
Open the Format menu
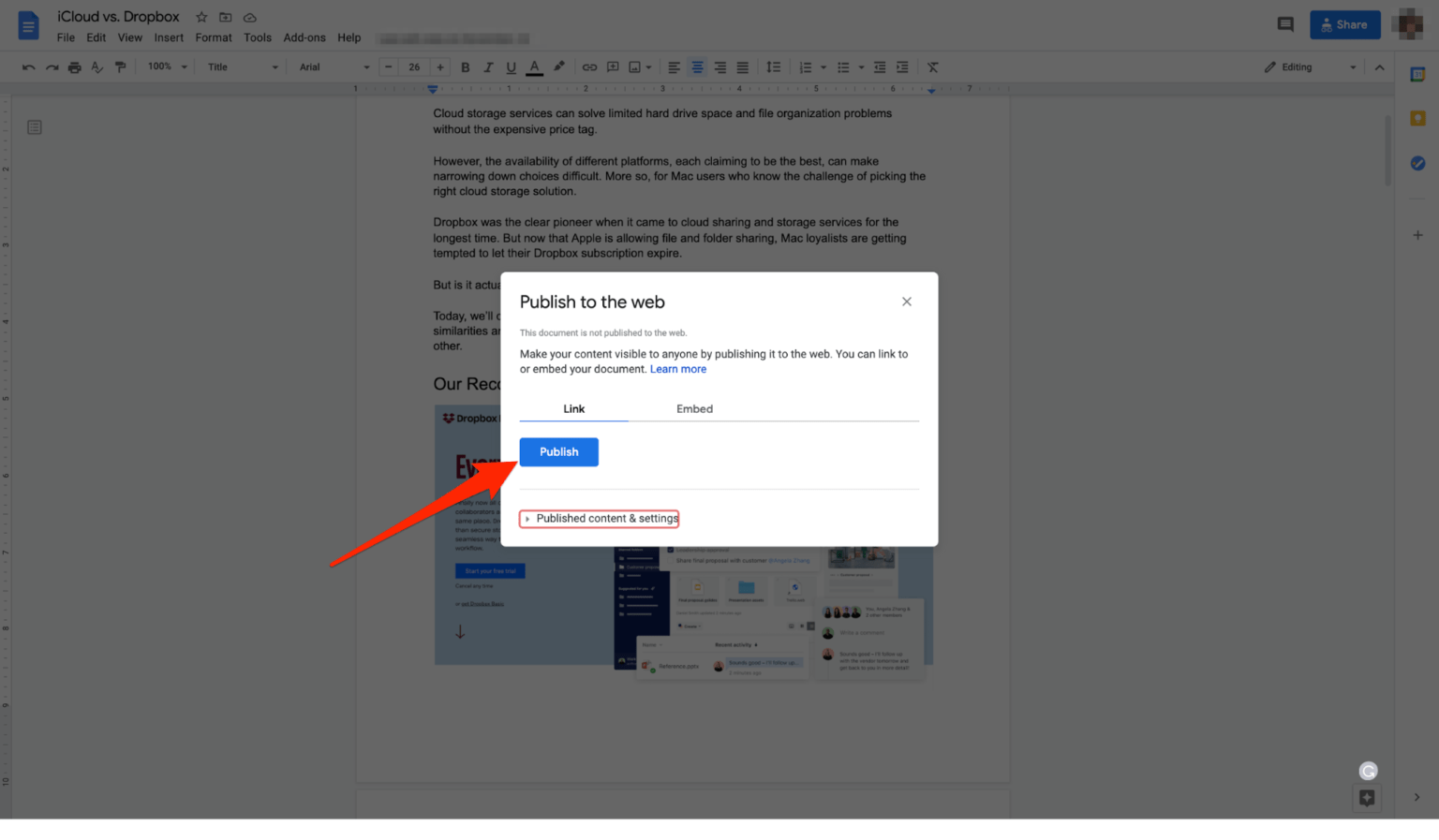tap(214, 37)
